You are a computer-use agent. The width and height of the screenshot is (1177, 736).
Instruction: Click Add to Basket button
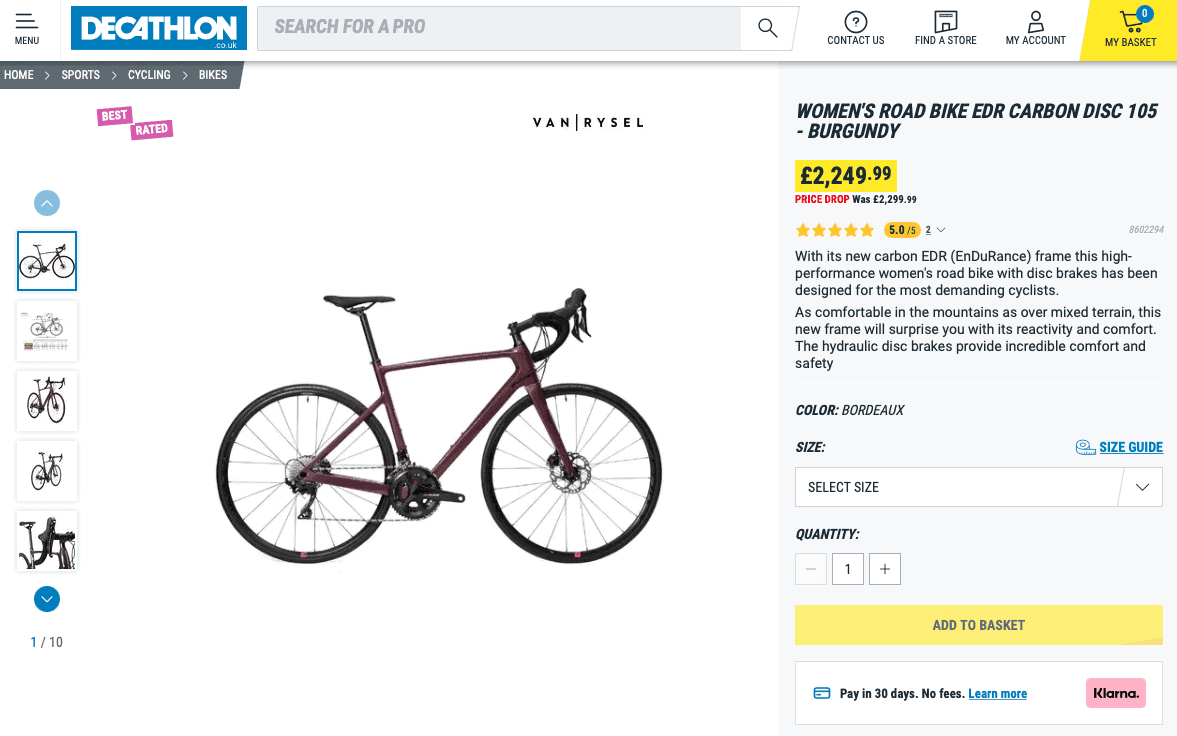tap(979, 625)
